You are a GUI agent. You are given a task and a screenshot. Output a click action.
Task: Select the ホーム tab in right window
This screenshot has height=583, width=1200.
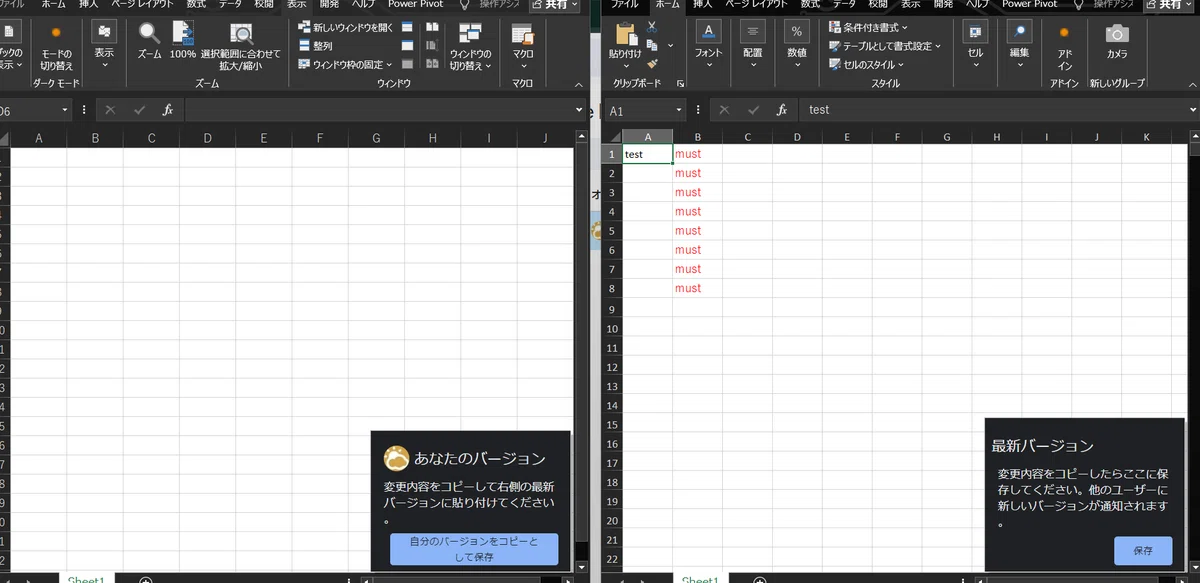(666, 4)
